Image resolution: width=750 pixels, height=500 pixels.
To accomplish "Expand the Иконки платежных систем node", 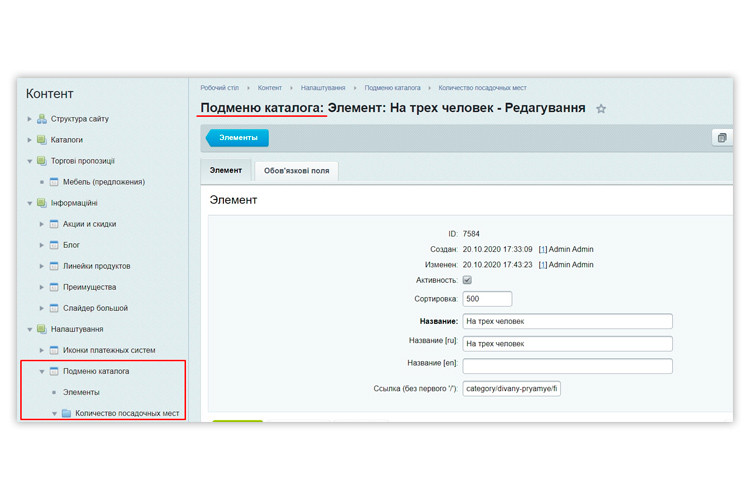I will 42,350.
